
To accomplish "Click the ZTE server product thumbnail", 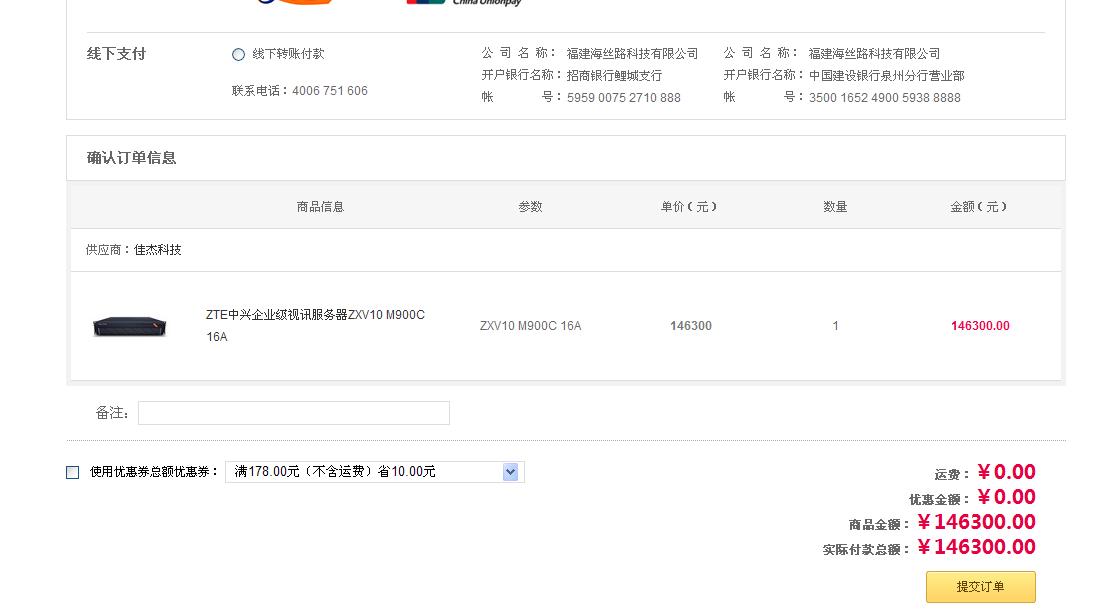I will [x=130, y=327].
